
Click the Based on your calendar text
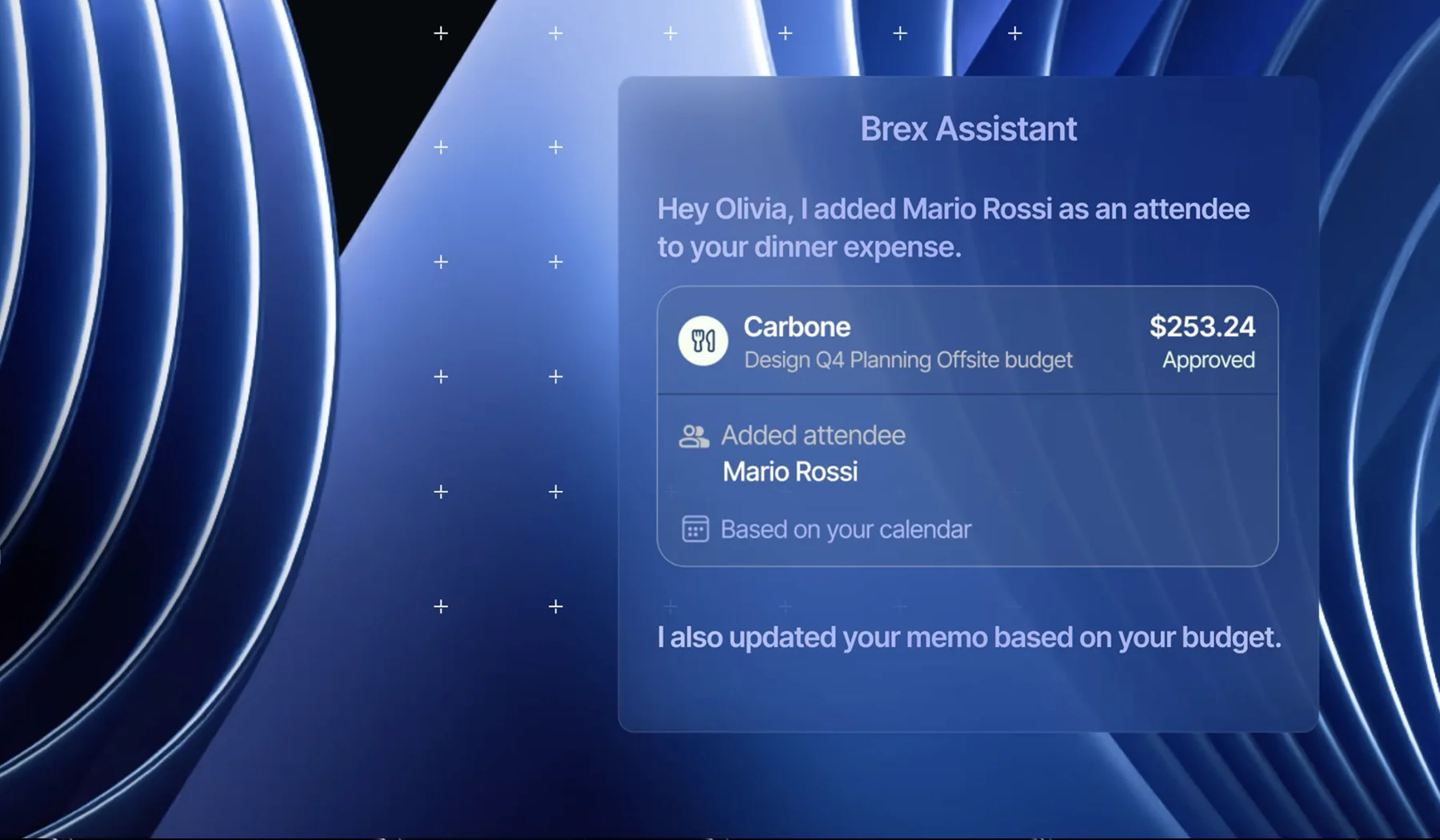point(846,530)
